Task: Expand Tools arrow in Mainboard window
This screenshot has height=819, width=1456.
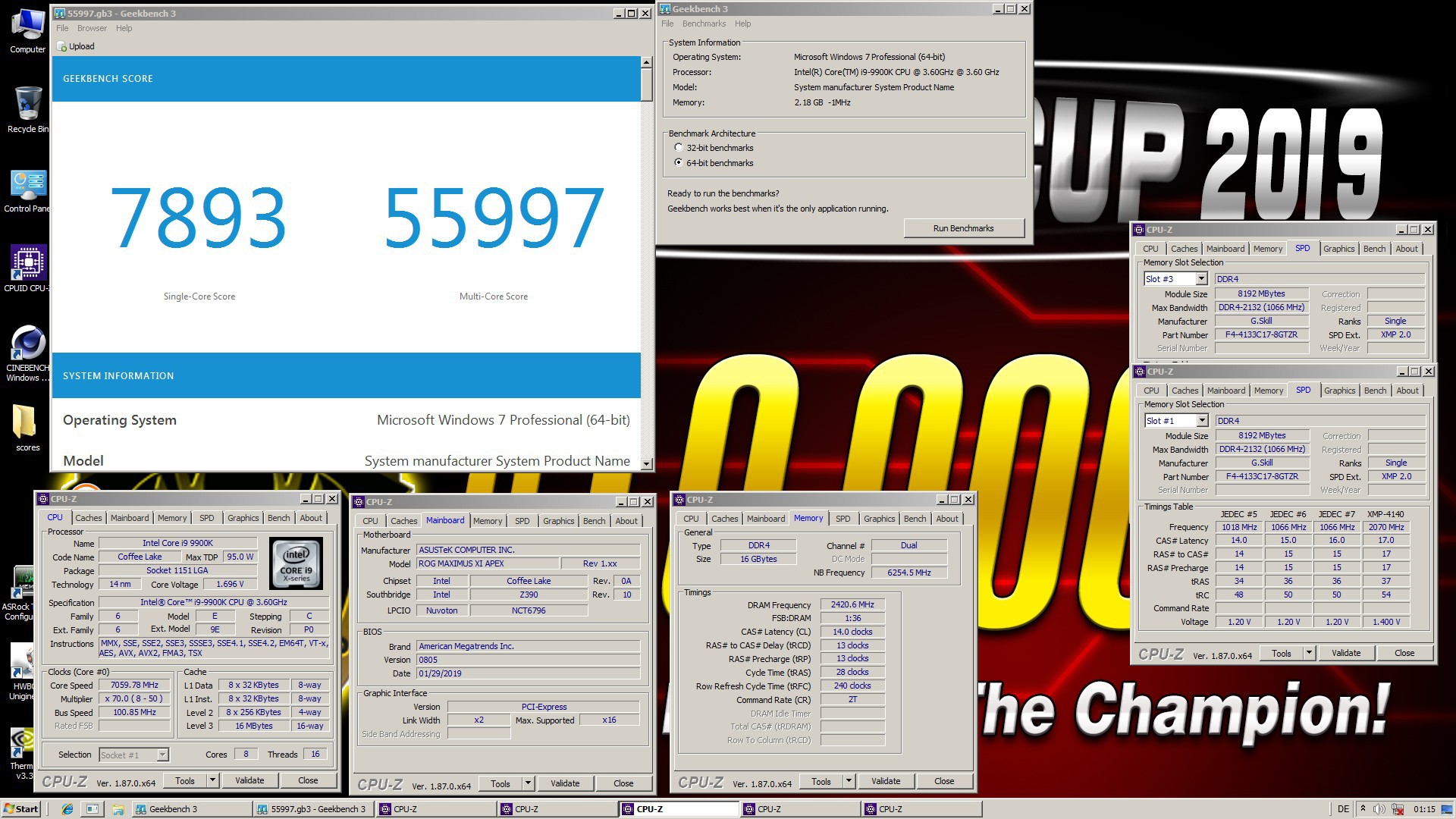Action: 528,783
